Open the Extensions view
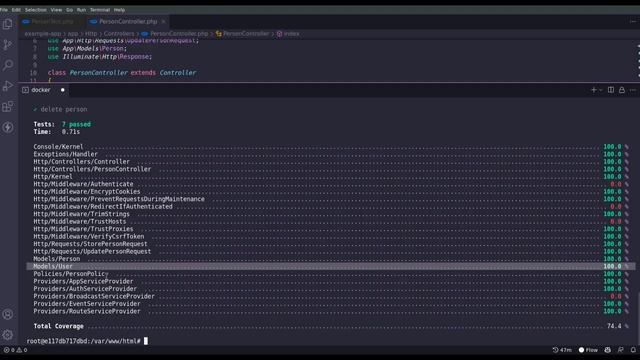Viewport: 640px width, 360px height. click(x=8, y=107)
